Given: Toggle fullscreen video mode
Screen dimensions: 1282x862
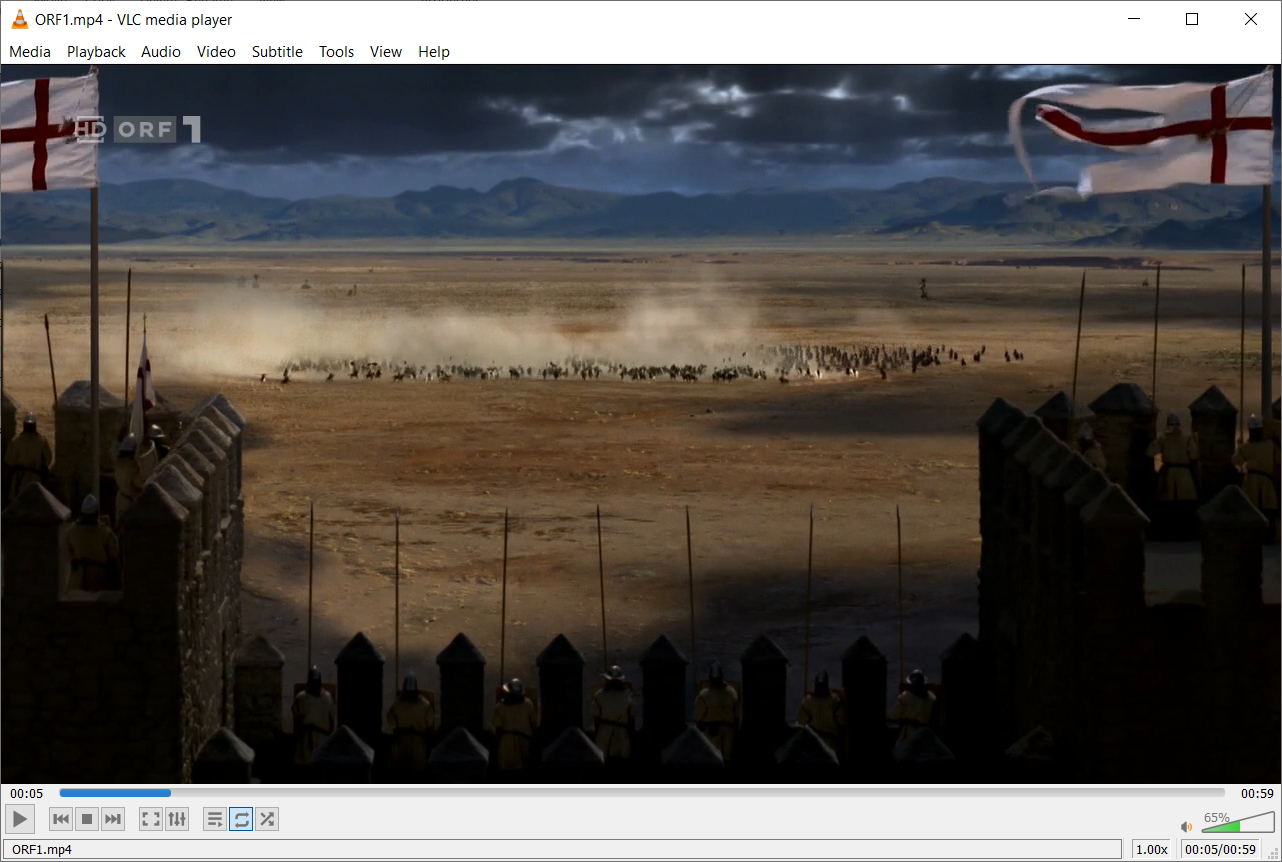Looking at the screenshot, I should (151, 819).
